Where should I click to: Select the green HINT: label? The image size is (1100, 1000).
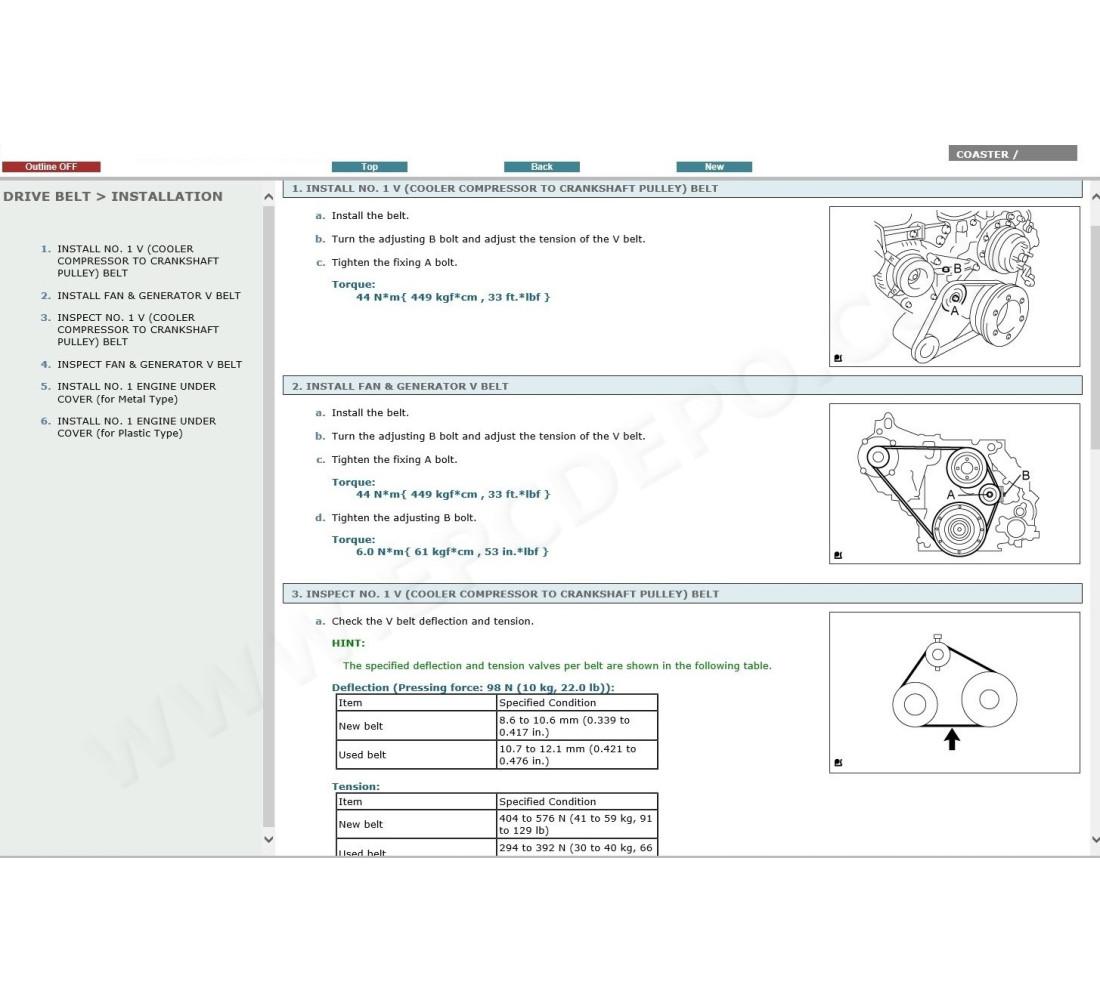pyautogui.click(x=348, y=643)
